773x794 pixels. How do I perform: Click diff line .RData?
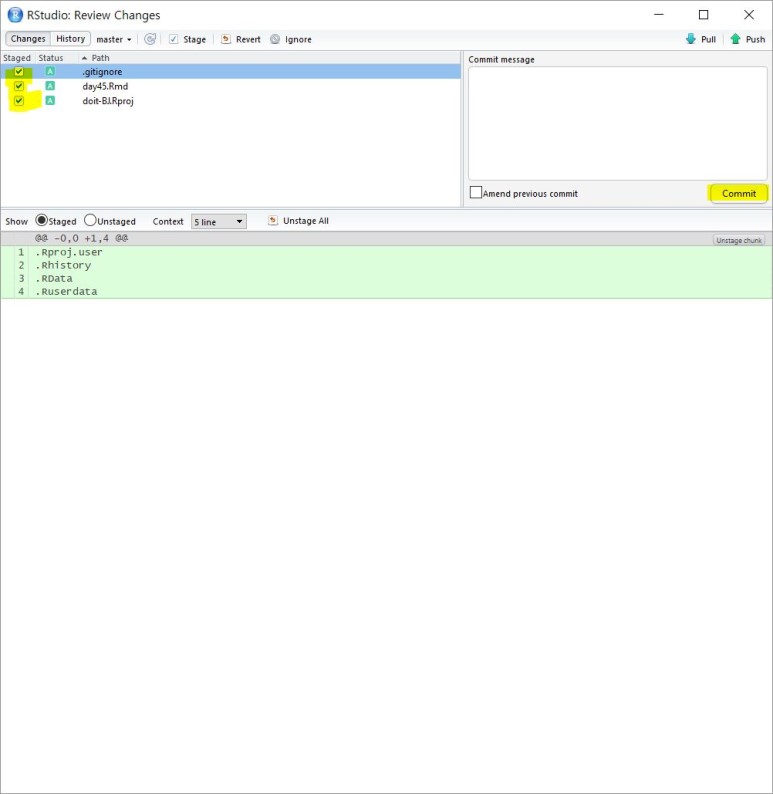(54, 278)
